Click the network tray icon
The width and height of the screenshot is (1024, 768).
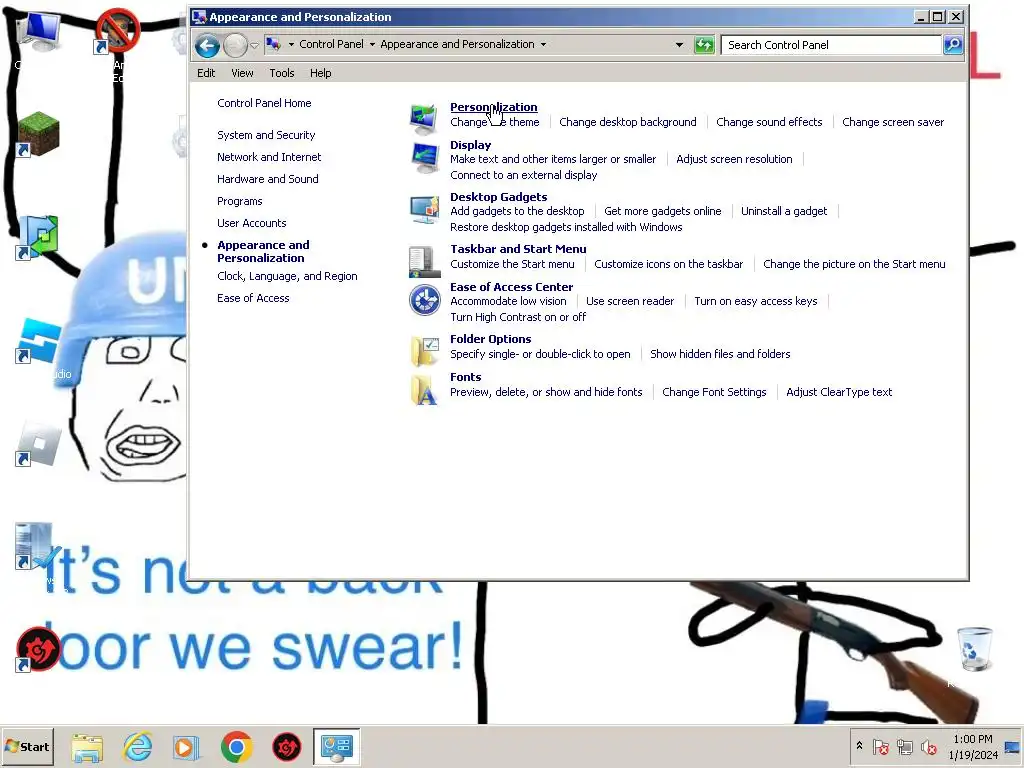[904, 746]
